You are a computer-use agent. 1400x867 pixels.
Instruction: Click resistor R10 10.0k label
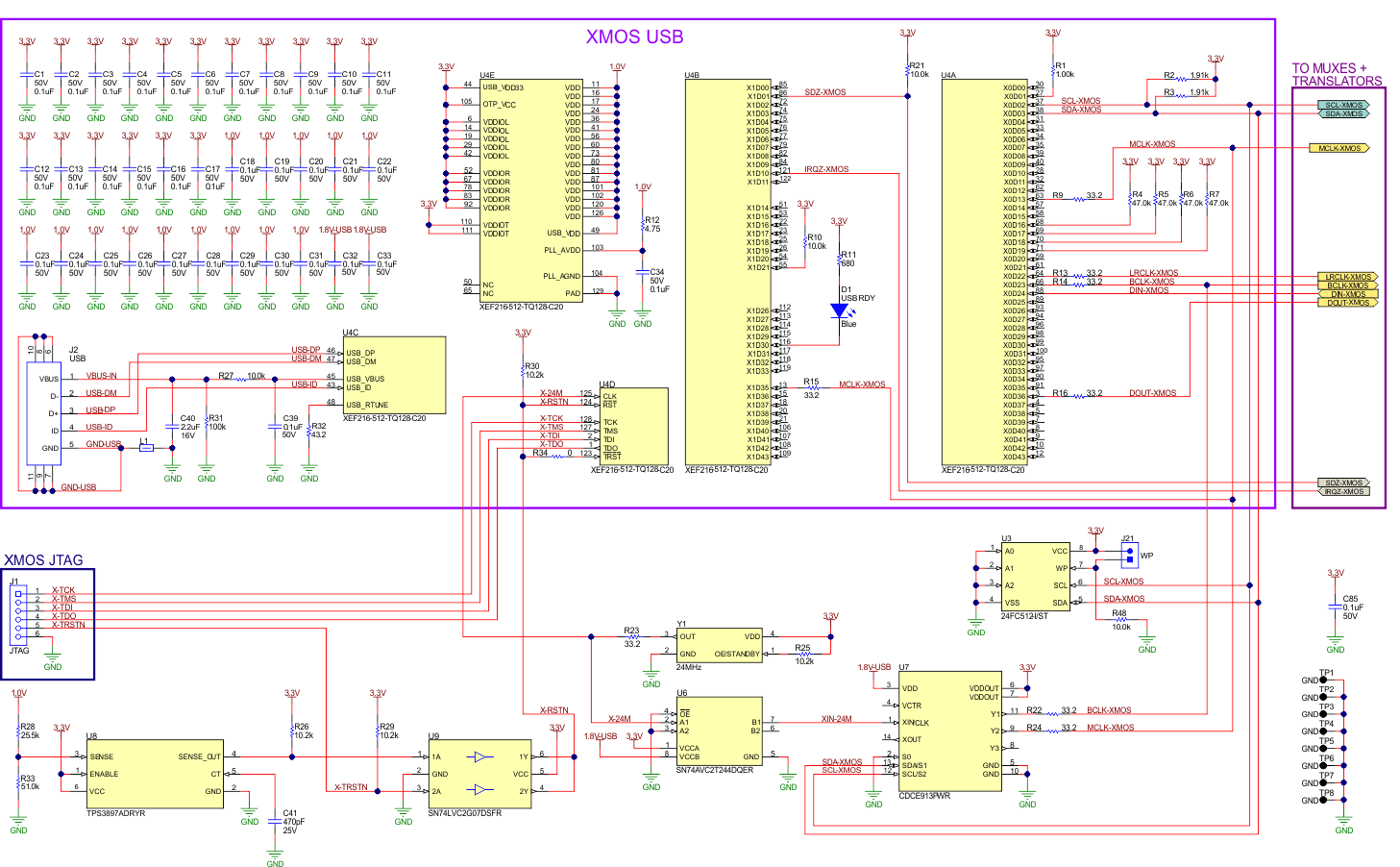(x=816, y=242)
